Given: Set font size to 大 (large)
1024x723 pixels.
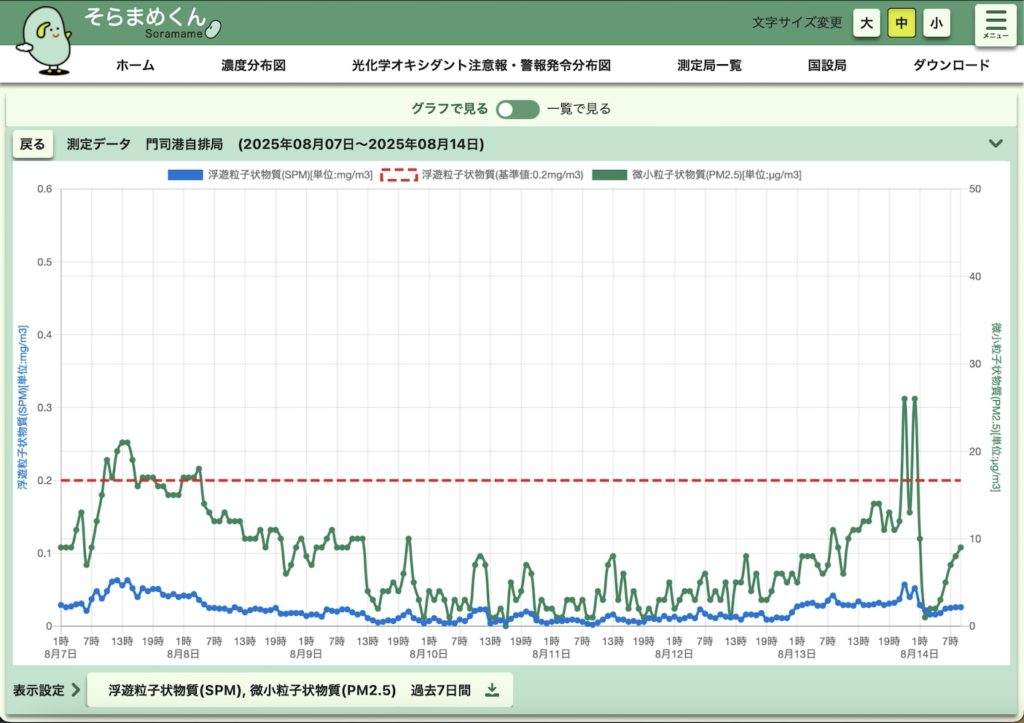Looking at the screenshot, I should (x=866, y=22).
